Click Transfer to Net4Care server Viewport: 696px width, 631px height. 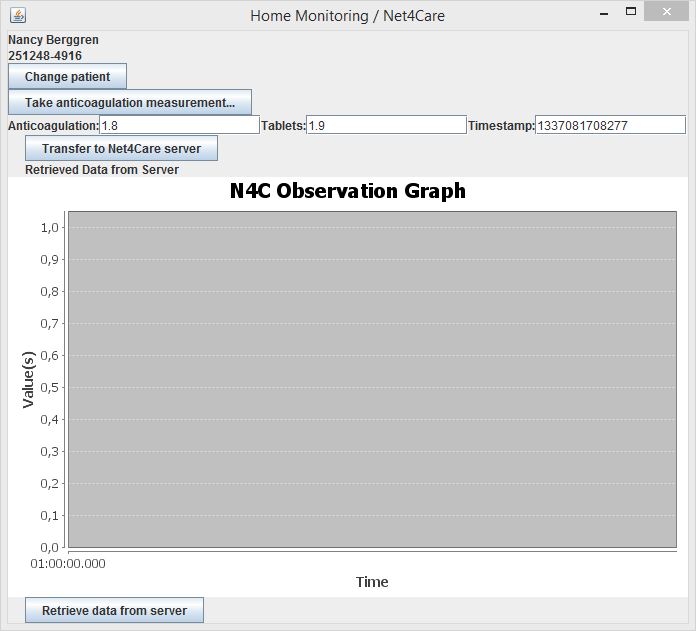point(121,149)
